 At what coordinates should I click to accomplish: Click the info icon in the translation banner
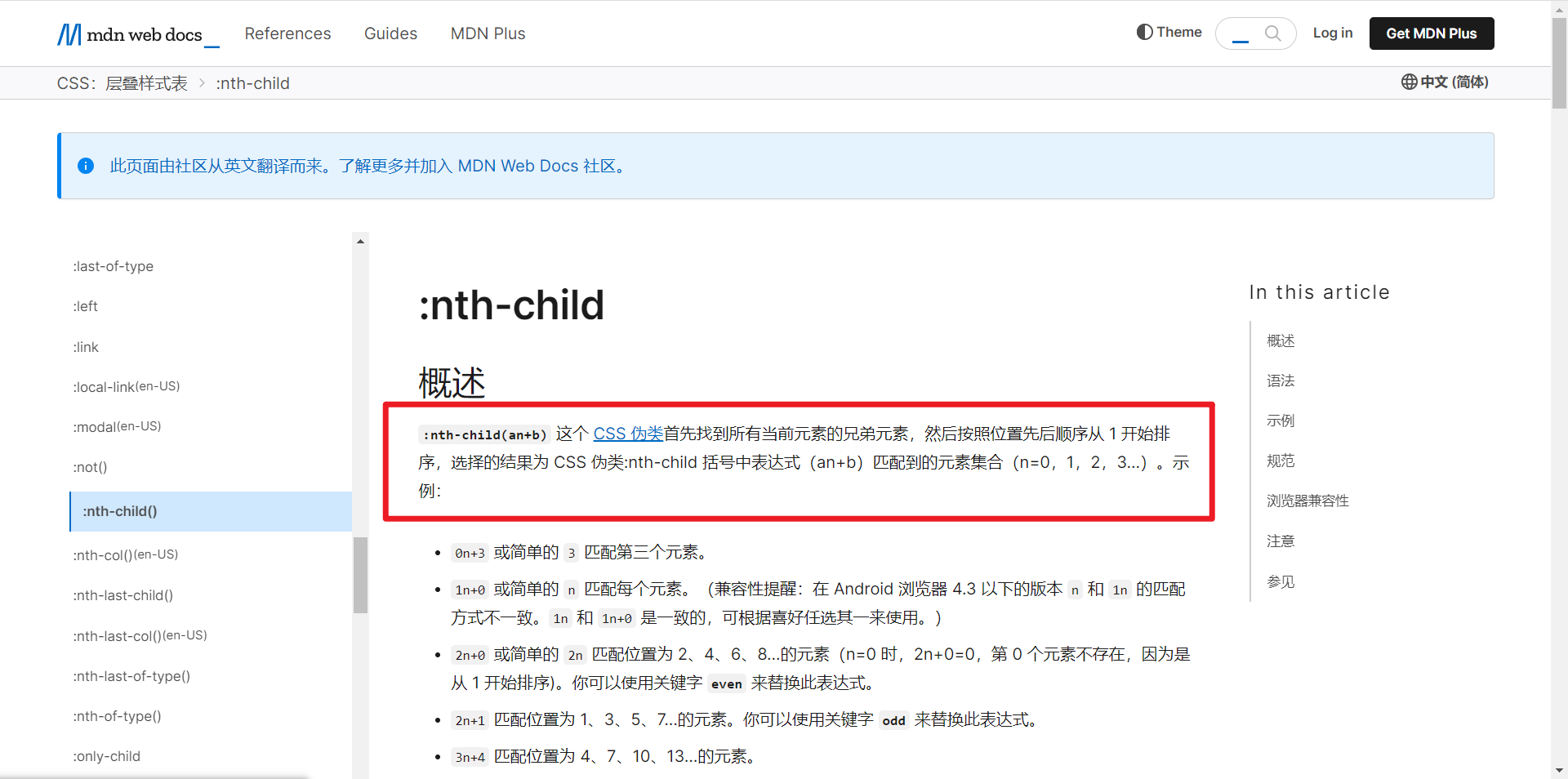pos(86,166)
